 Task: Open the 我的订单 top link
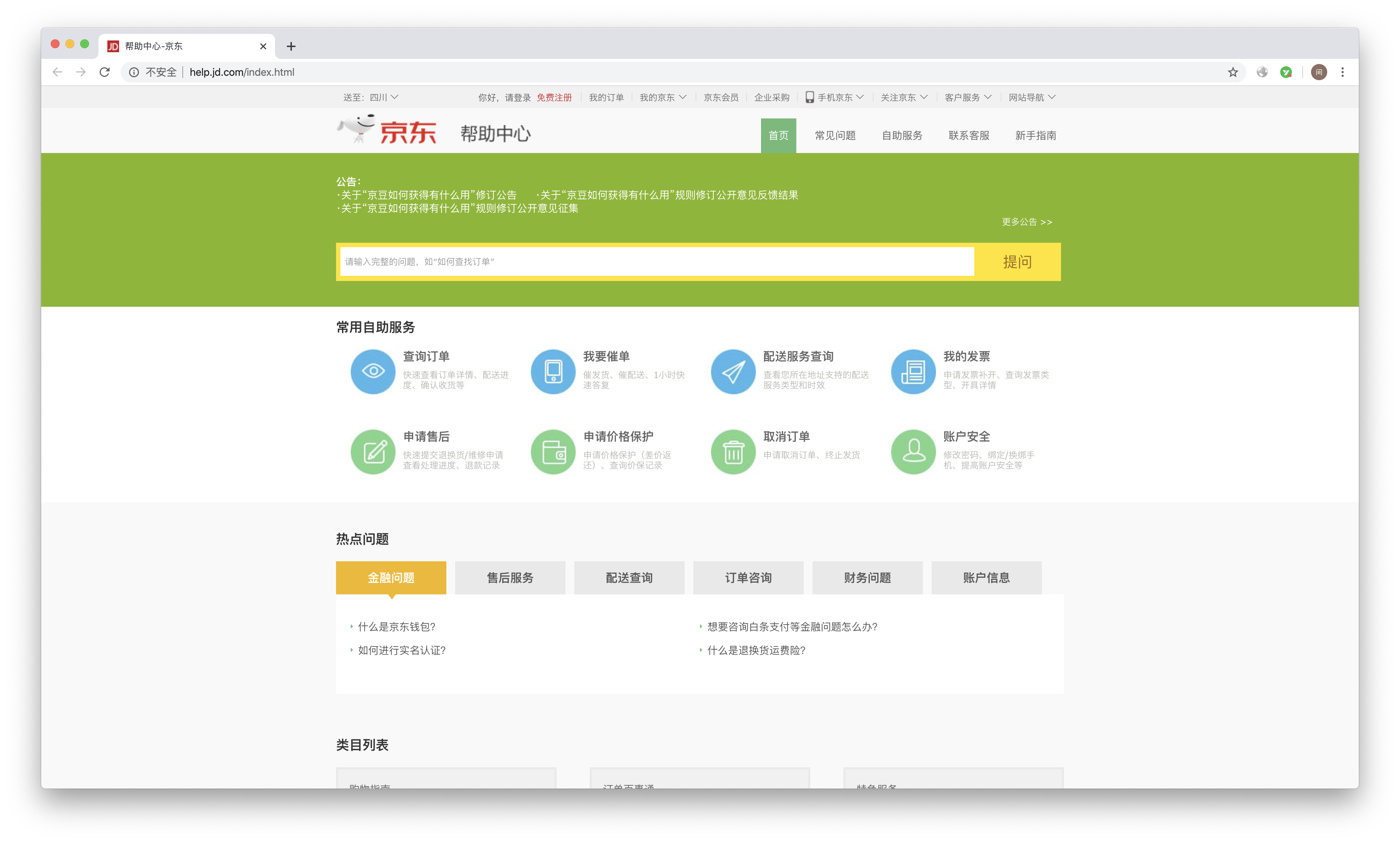[606, 97]
